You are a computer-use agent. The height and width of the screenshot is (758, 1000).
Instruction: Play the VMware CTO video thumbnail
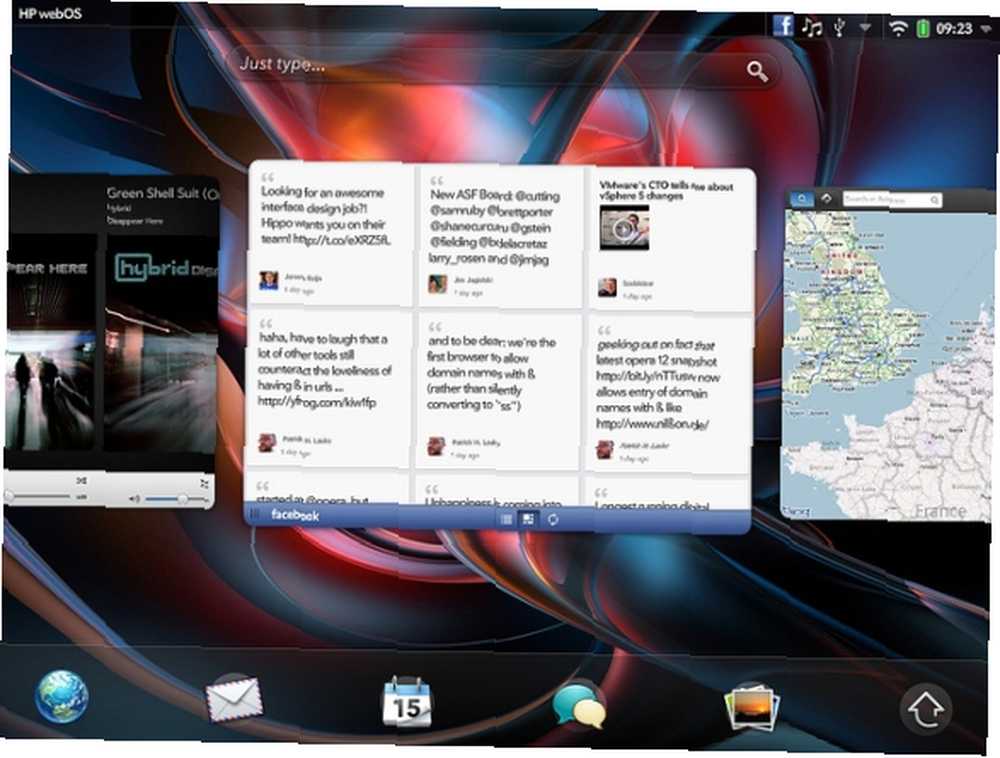point(624,228)
